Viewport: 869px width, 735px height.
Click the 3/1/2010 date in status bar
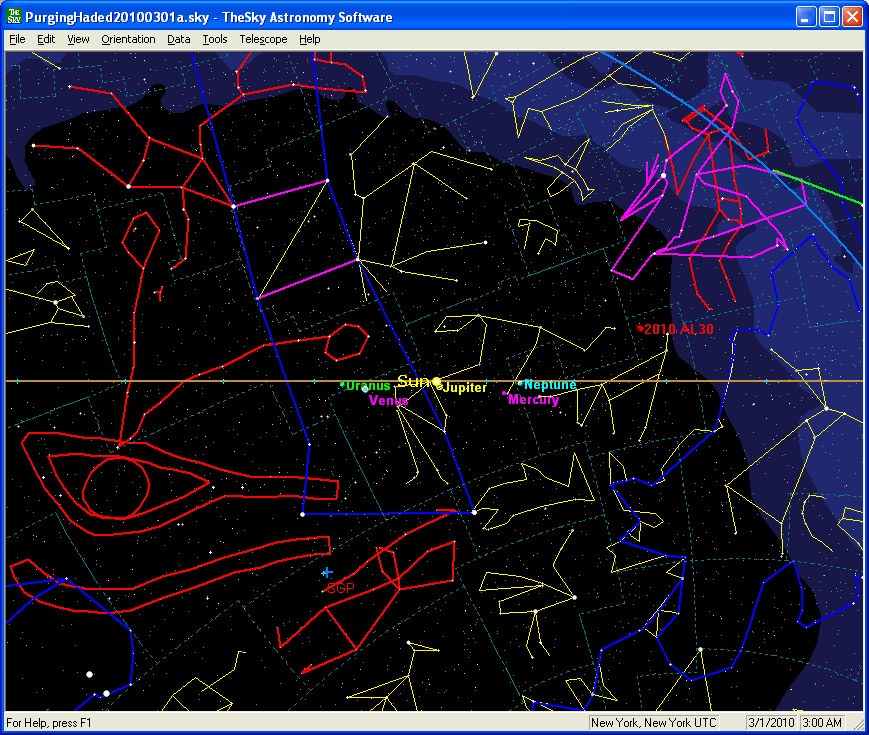[771, 723]
